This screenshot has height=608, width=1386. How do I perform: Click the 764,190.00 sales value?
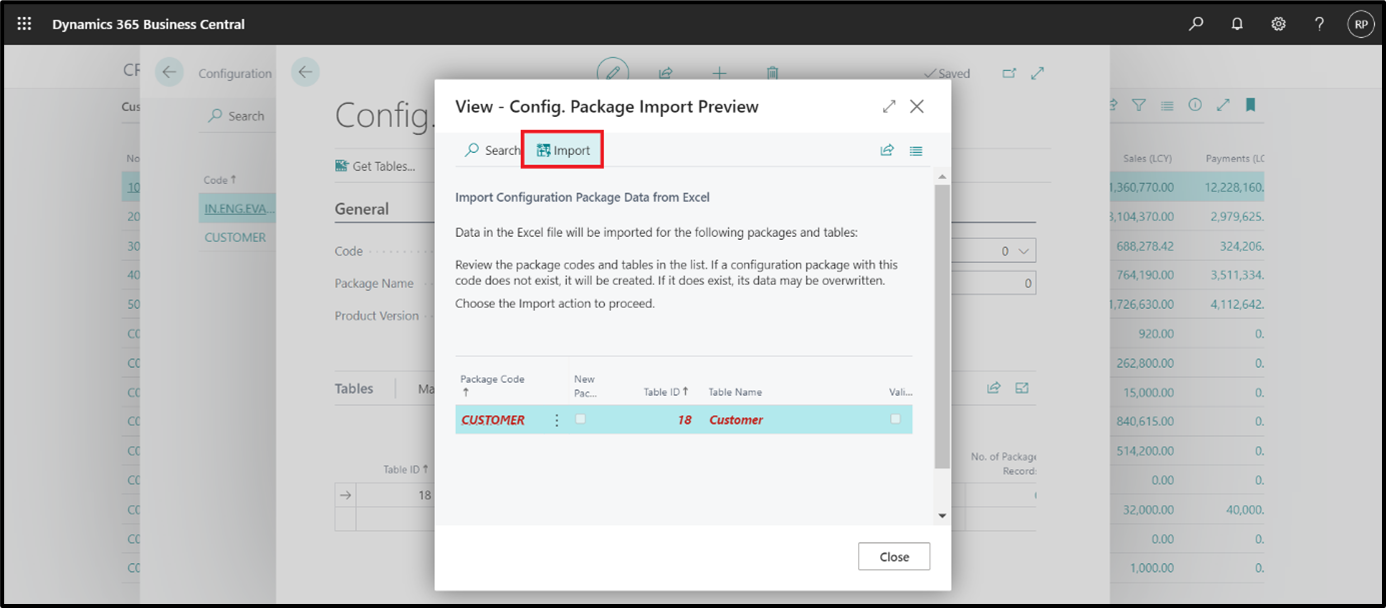click(x=1144, y=275)
